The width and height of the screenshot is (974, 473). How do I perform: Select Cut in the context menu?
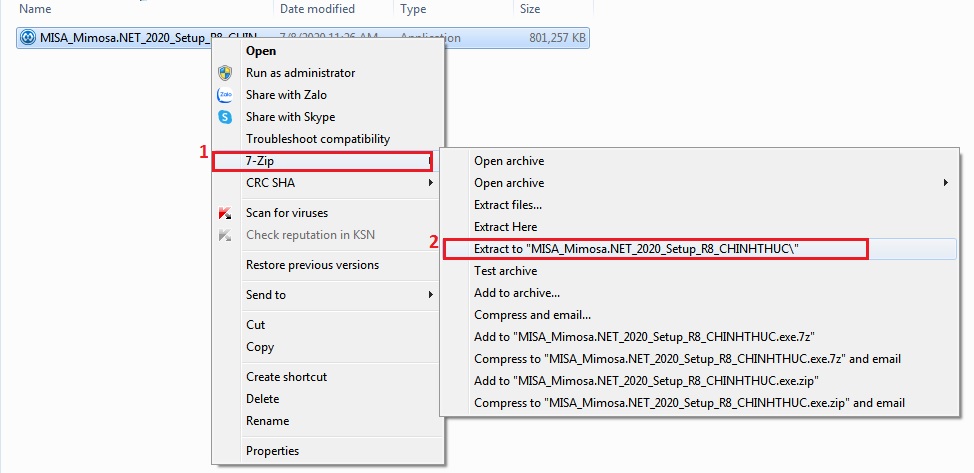click(x=255, y=325)
